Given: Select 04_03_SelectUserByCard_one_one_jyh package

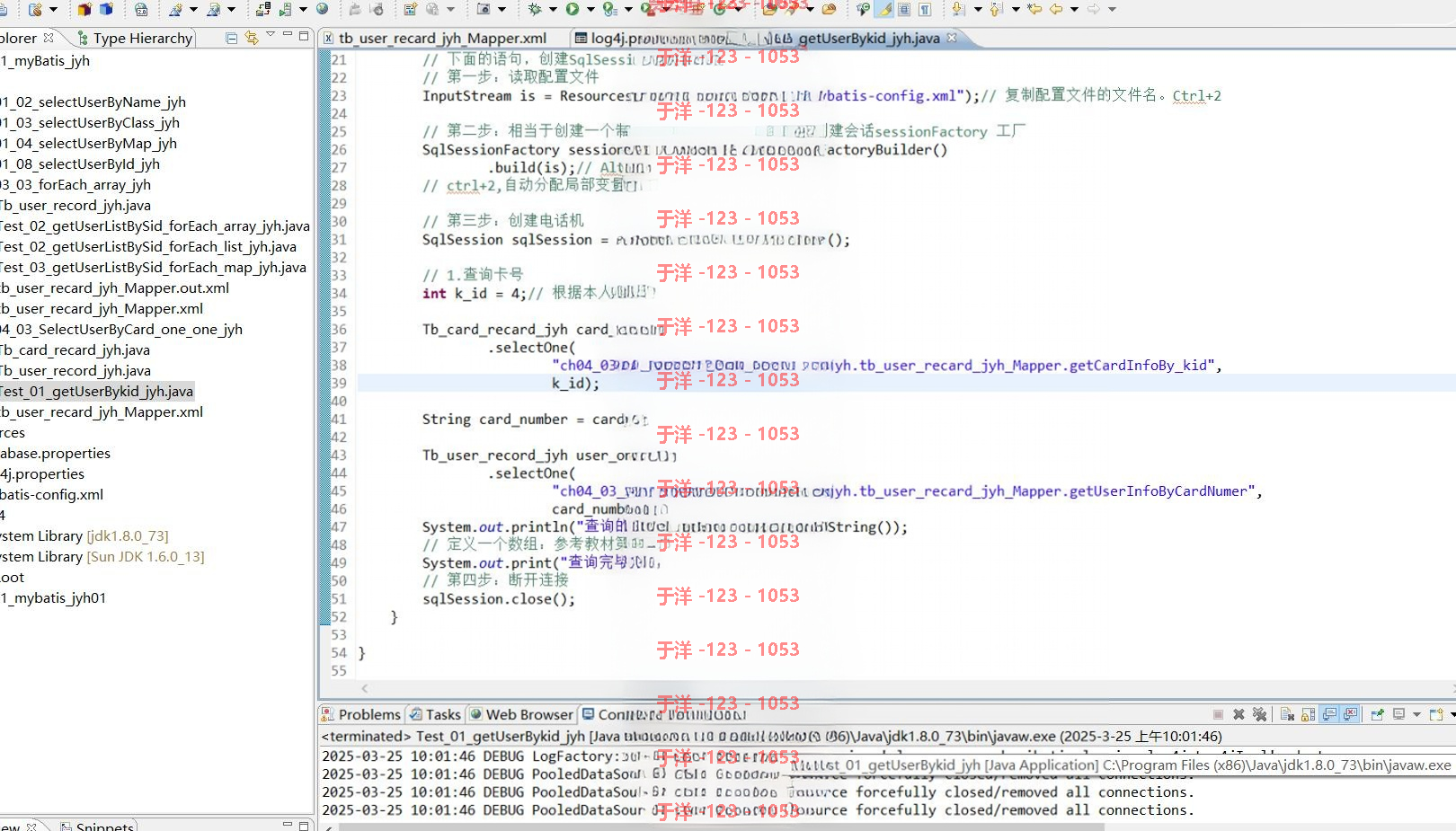Looking at the screenshot, I should (x=121, y=329).
